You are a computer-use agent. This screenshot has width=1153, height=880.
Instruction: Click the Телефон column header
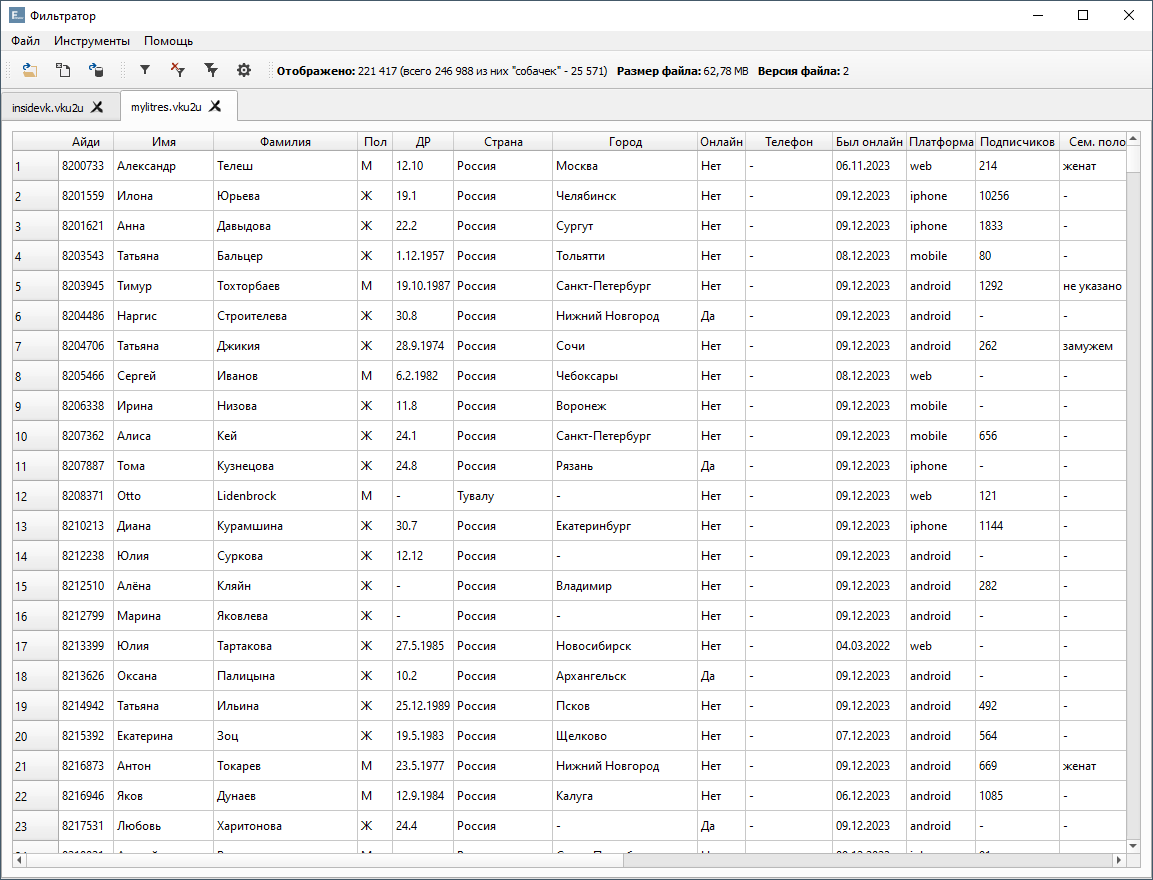[789, 142]
